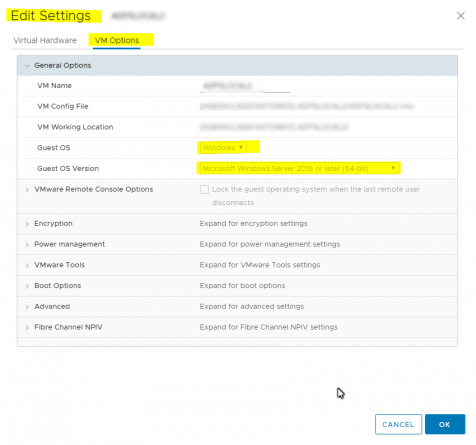Expand the Encryption section

[x=27, y=224]
